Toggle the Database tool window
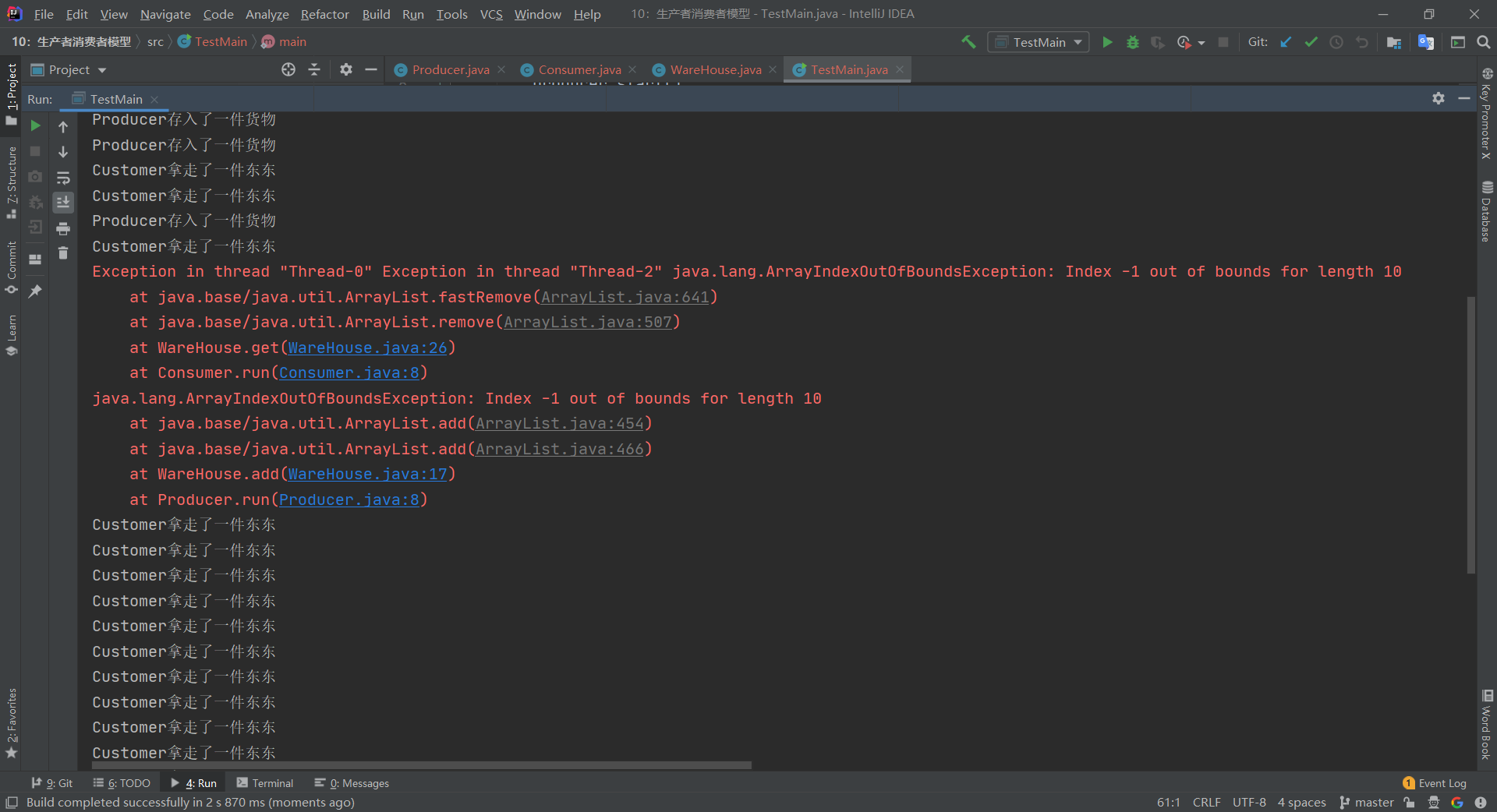This screenshot has width=1497, height=812. click(1487, 211)
